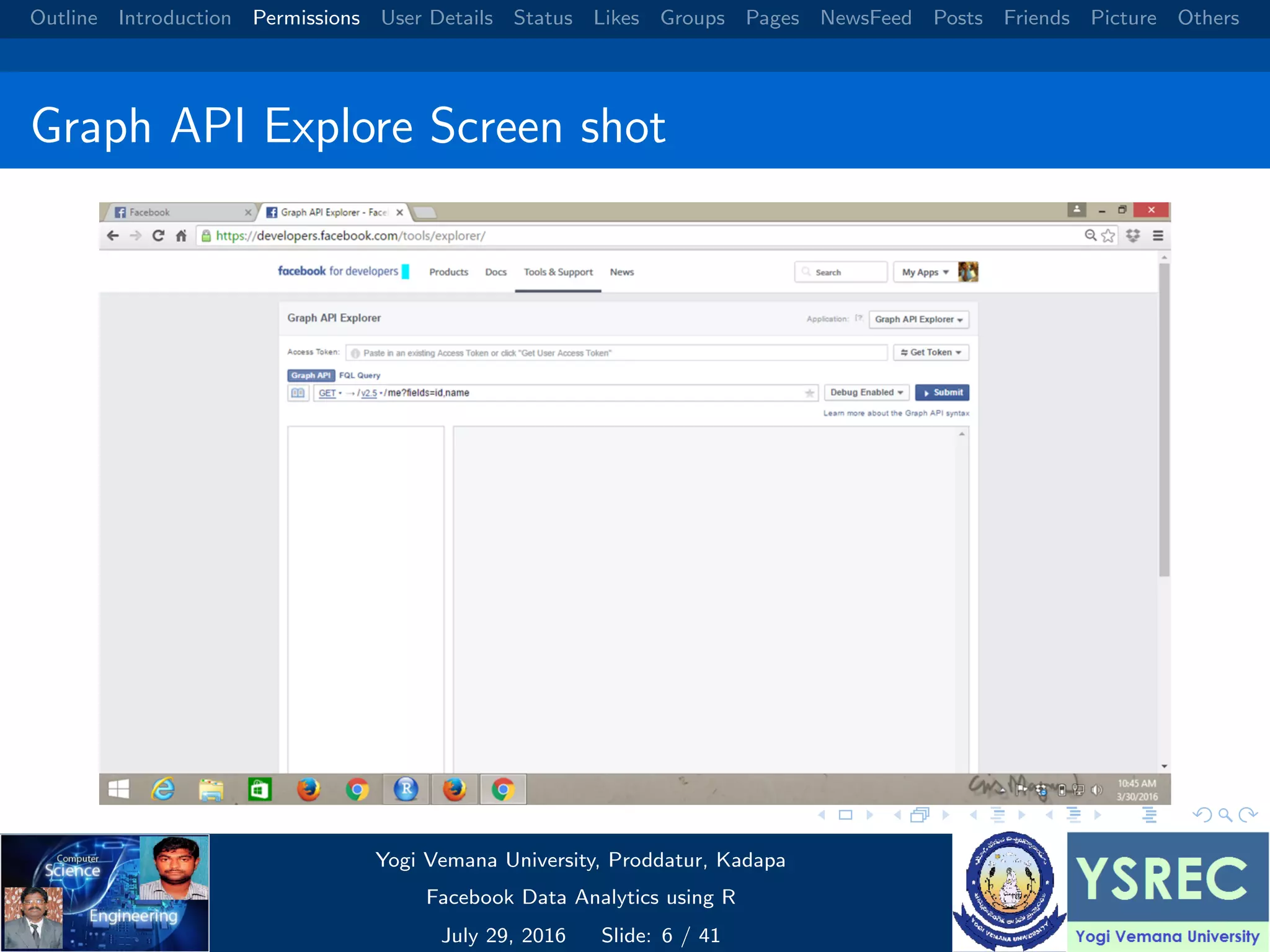The image size is (1270, 952).
Task: Reload the page with the refresh icon
Action: [158, 236]
